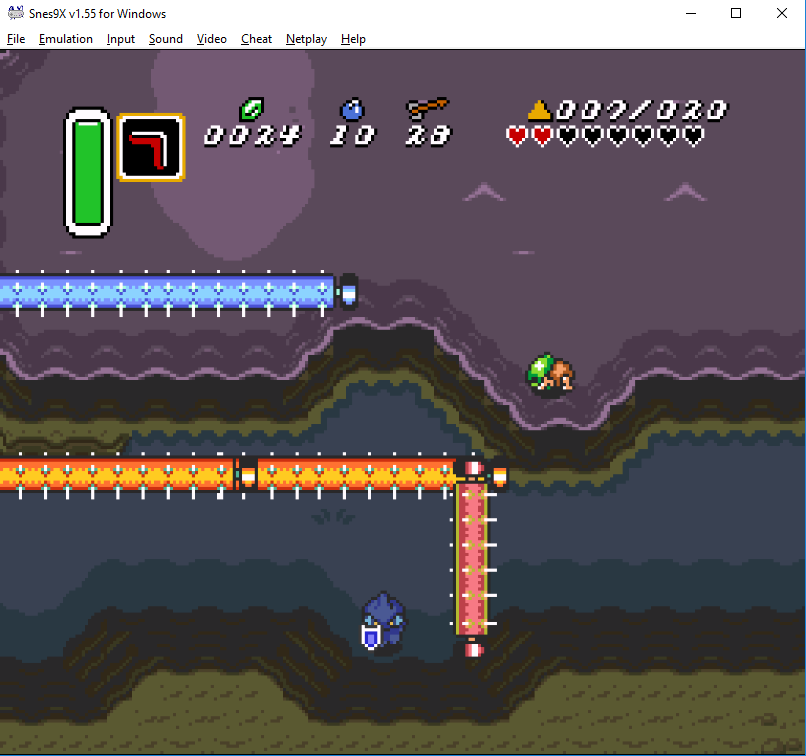Click the green rupee counter icon

251,108
